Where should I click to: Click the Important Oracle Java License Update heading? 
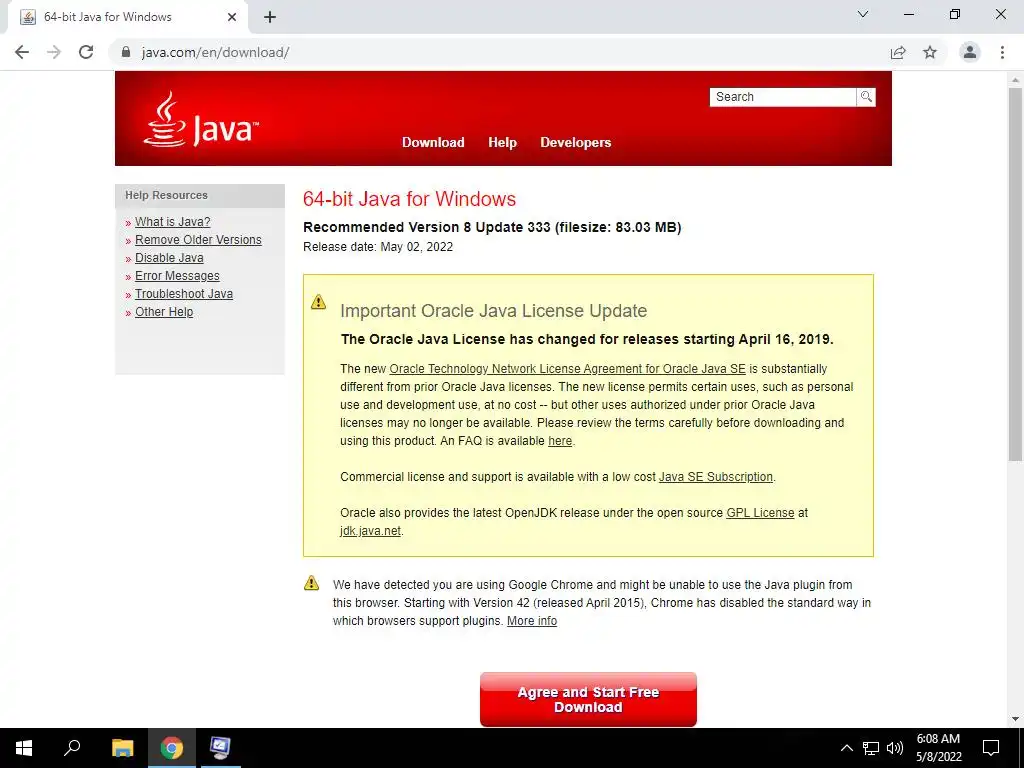(x=494, y=311)
